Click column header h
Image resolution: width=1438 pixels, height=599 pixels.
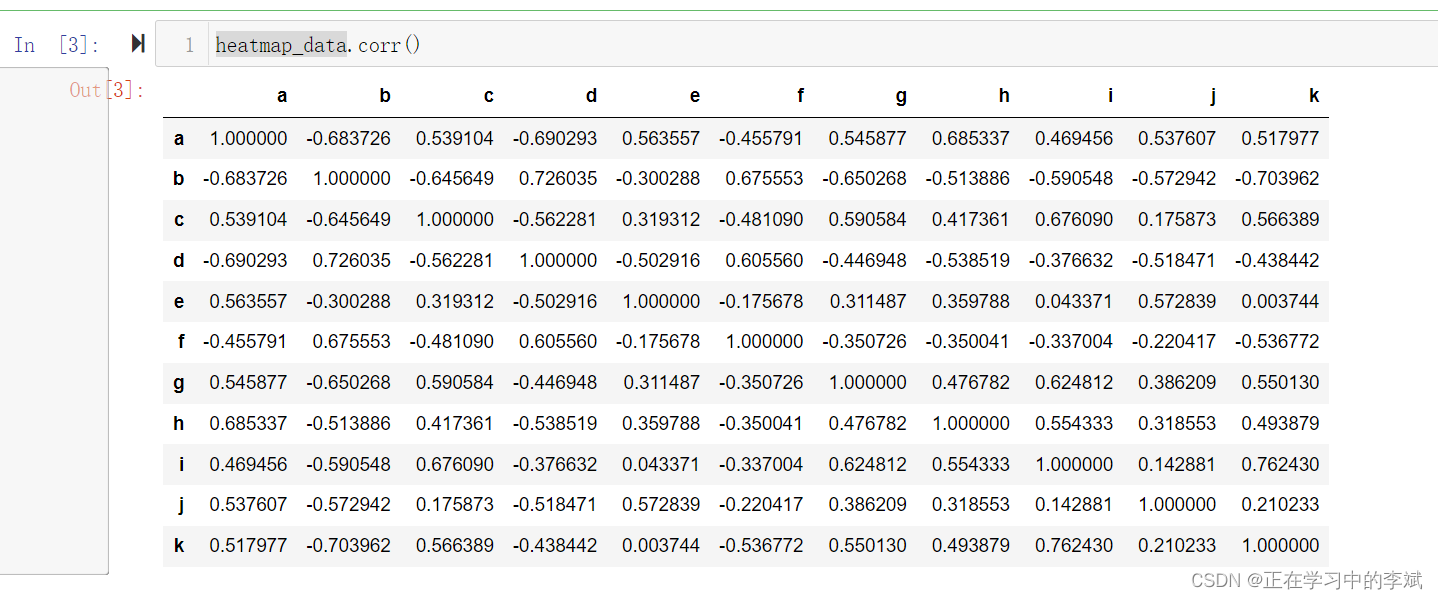click(x=1004, y=96)
